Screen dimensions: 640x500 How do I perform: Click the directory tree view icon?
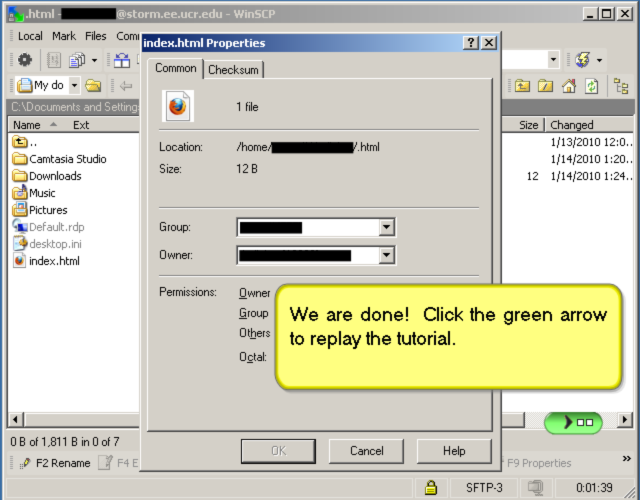621,86
